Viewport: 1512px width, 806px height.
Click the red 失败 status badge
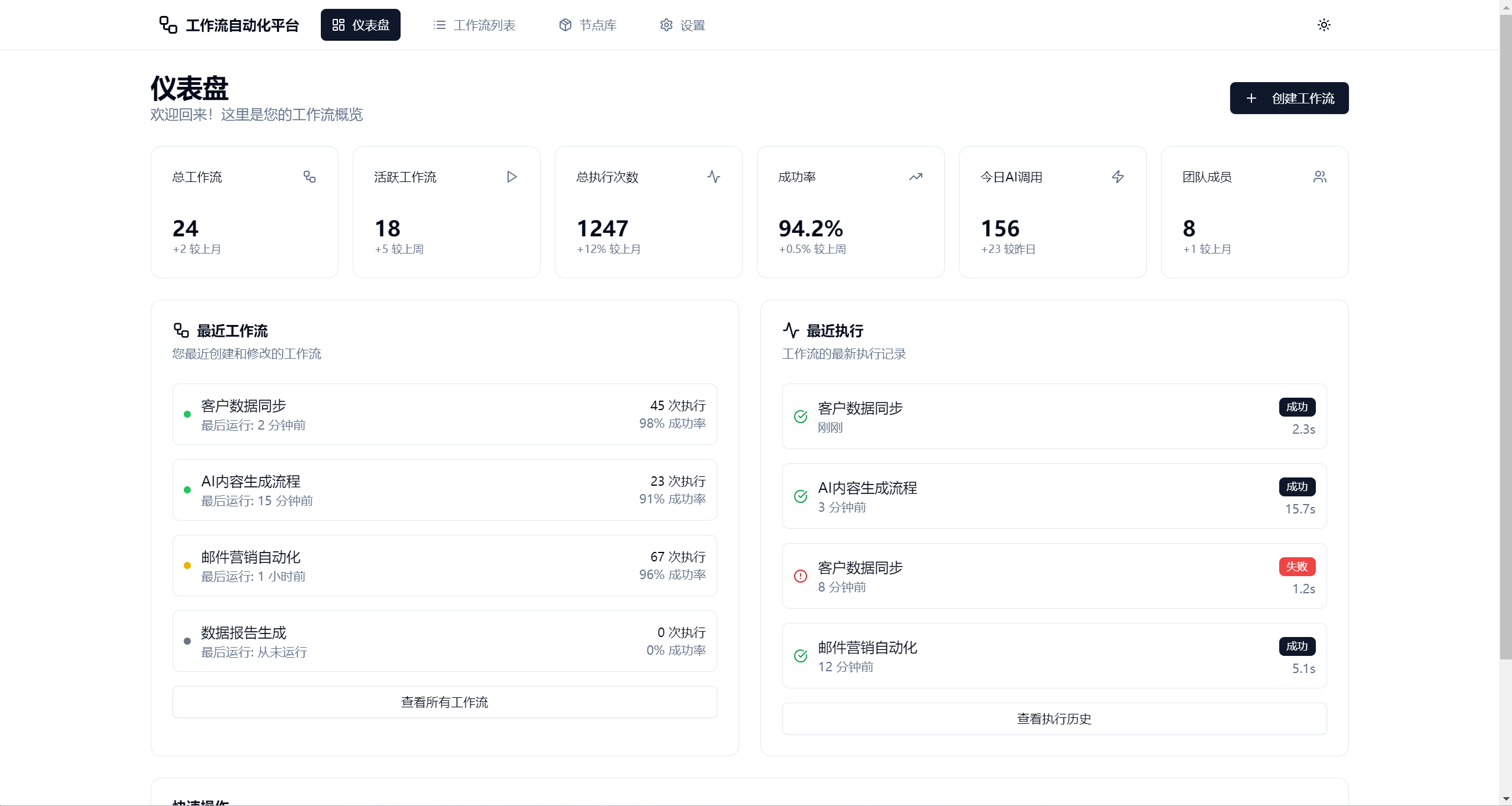coord(1297,567)
